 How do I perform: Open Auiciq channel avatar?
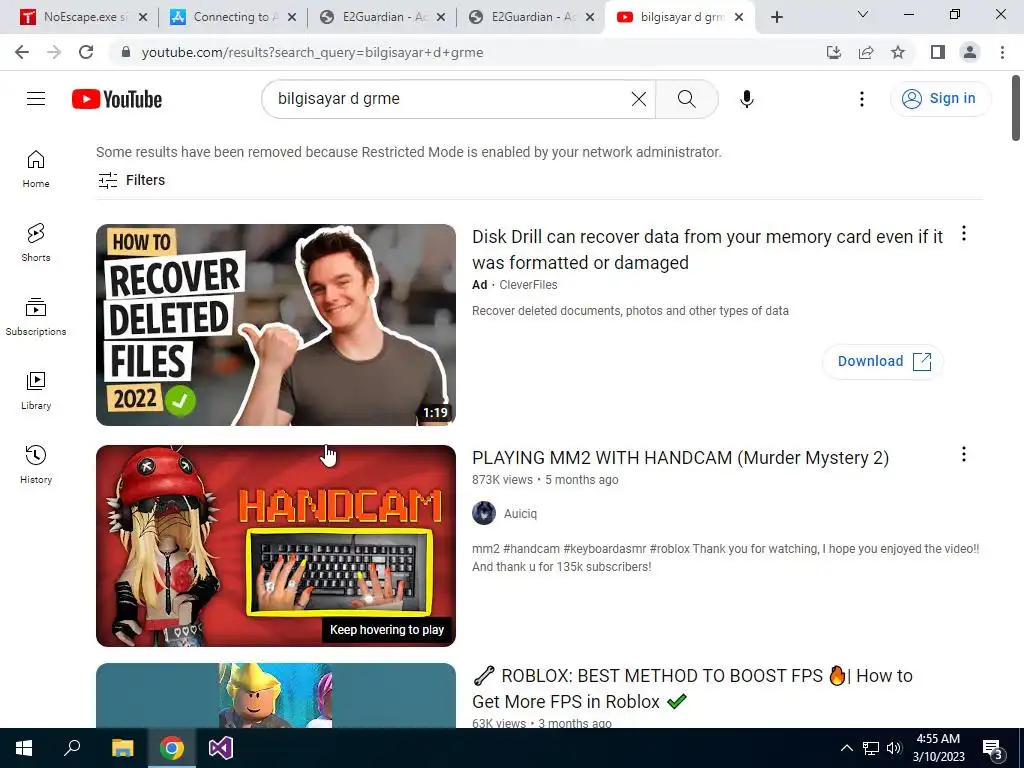[x=484, y=513]
